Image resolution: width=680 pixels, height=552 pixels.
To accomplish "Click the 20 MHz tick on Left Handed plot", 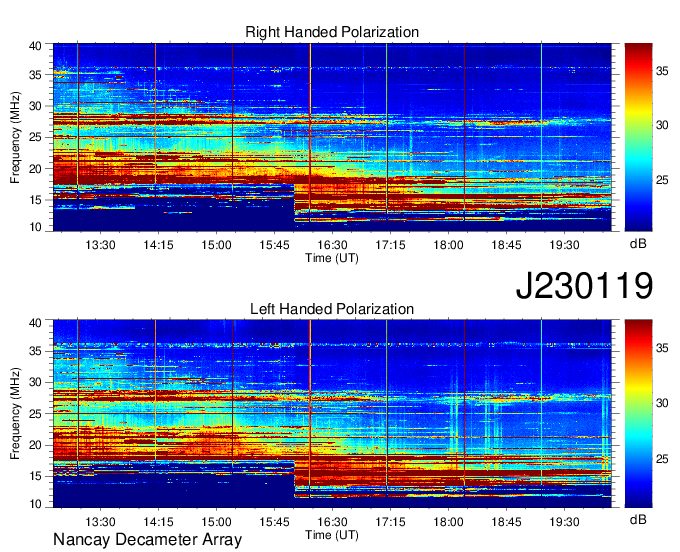I will (x=35, y=445).
